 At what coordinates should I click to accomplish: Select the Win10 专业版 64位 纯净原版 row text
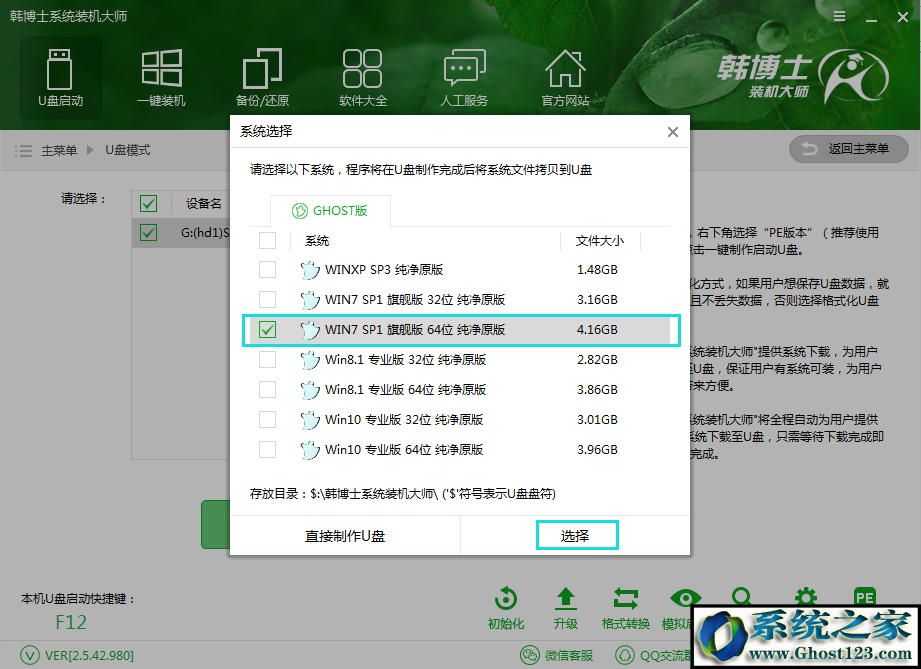(x=404, y=449)
